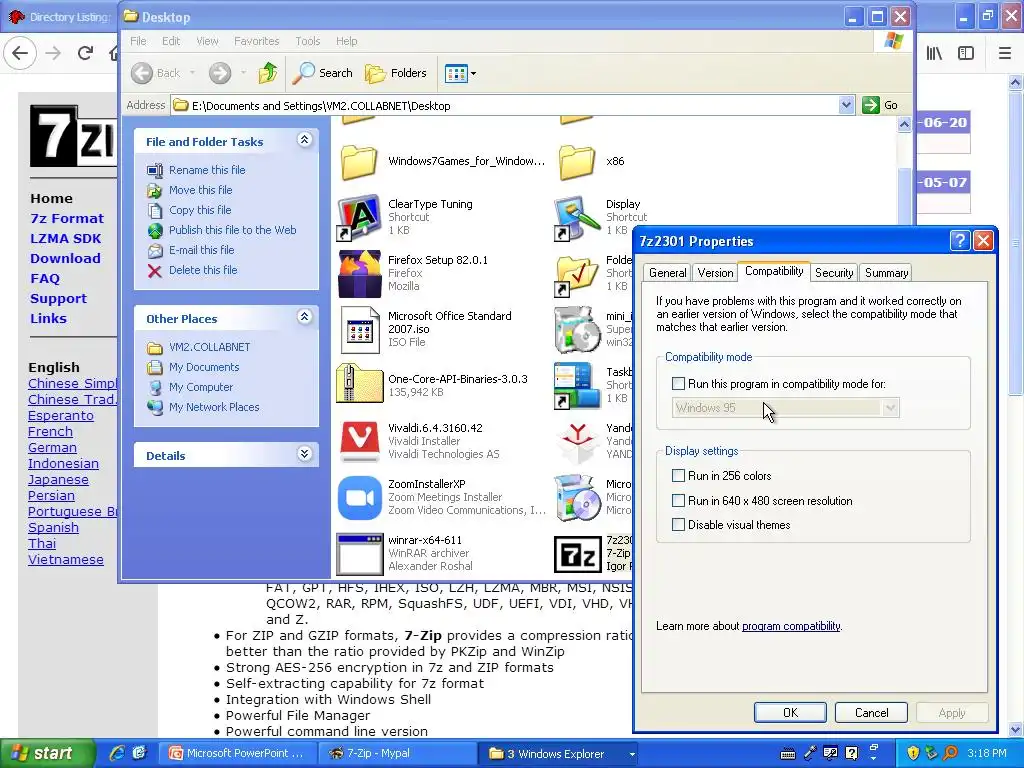Select the ZoomInstallerXP icon
The height and width of the screenshot is (768, 1024).
pos(359,498)
